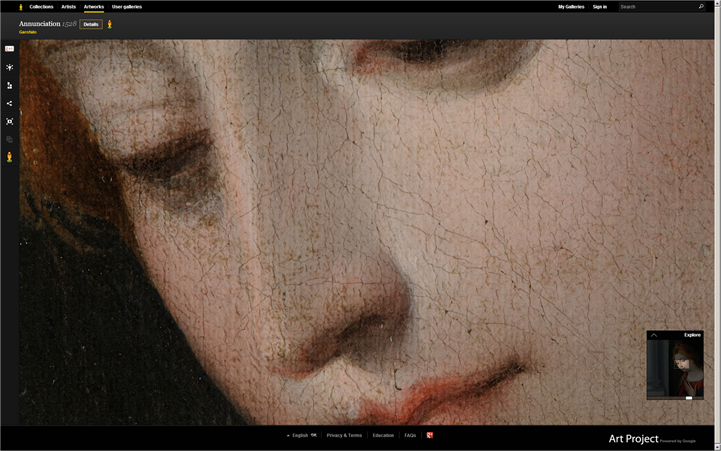
Task: Open User galleries
Action: [127, 7]
